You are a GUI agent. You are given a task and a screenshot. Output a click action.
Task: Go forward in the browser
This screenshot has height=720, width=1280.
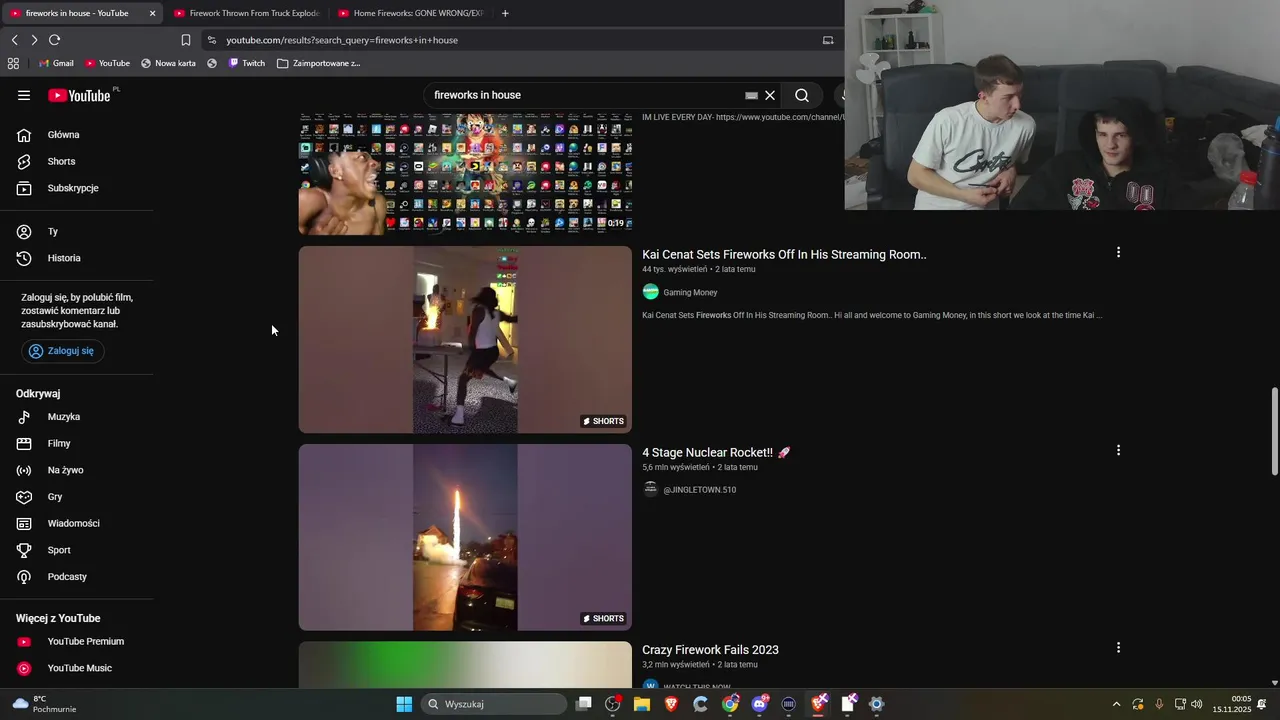point(34,40)
